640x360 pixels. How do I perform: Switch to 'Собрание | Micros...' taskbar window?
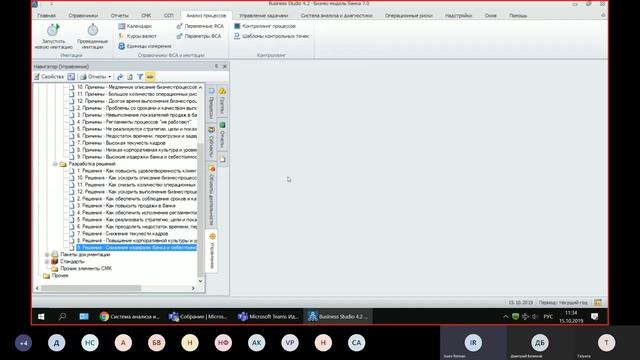click(x=199, y=316)
